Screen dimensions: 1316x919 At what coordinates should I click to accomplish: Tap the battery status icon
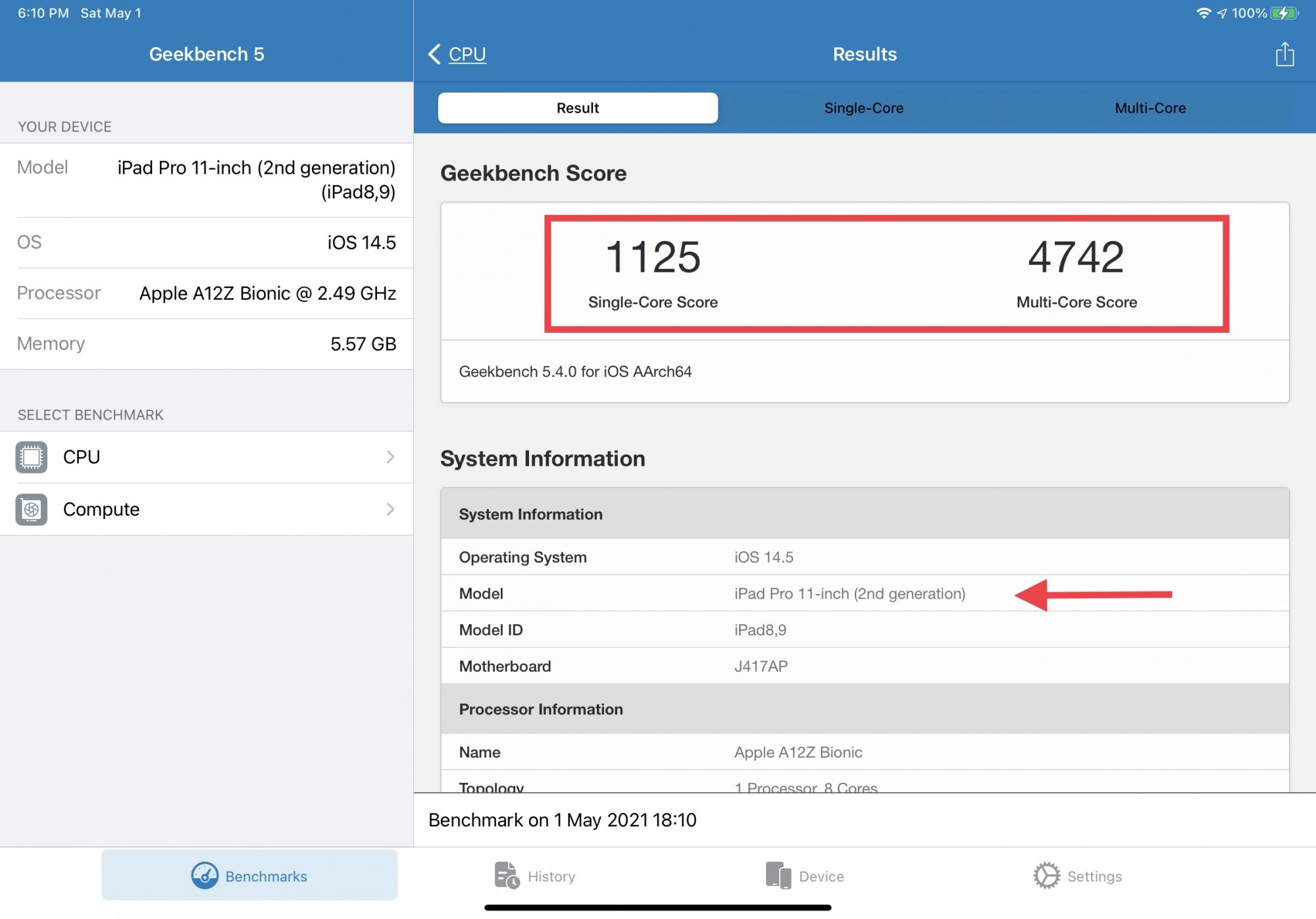pyautogui.click(x=1284, y=13)
